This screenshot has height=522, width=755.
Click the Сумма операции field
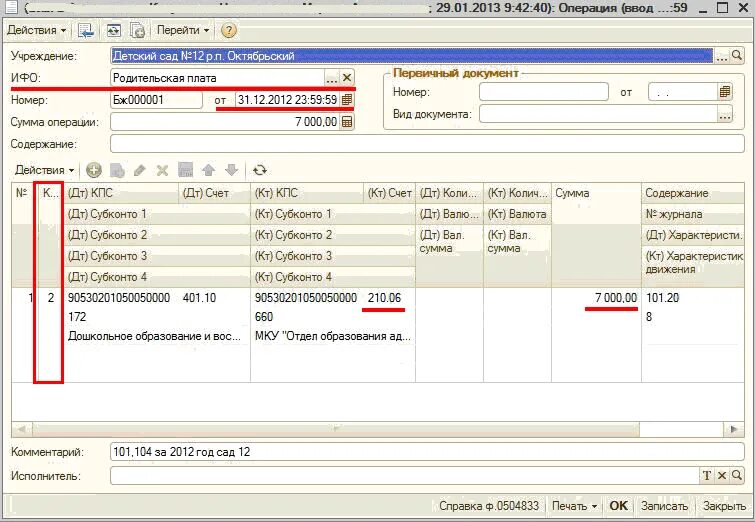225,122
